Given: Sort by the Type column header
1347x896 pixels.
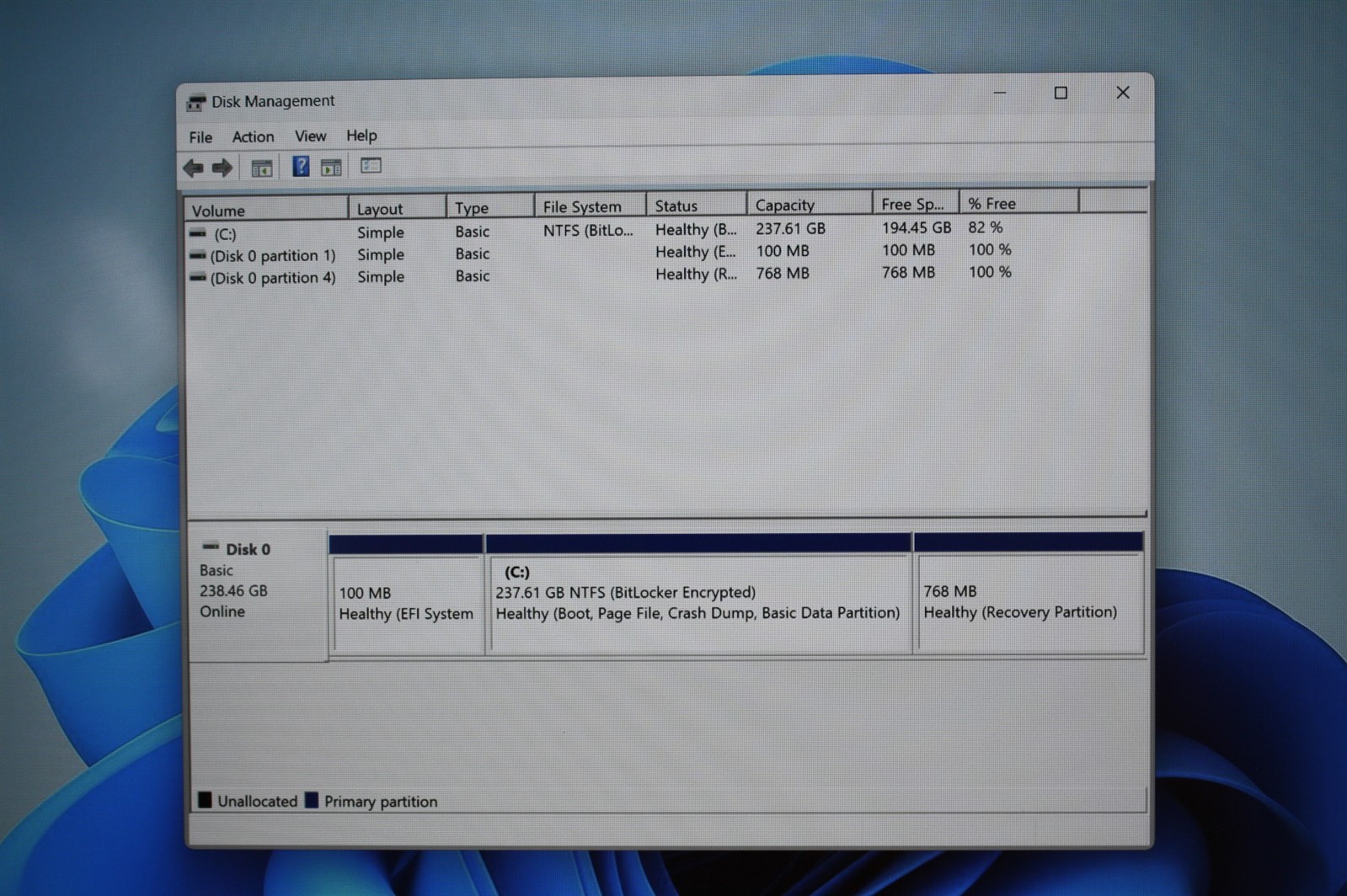Looking at the screenshot, I should tap(489, 207).
